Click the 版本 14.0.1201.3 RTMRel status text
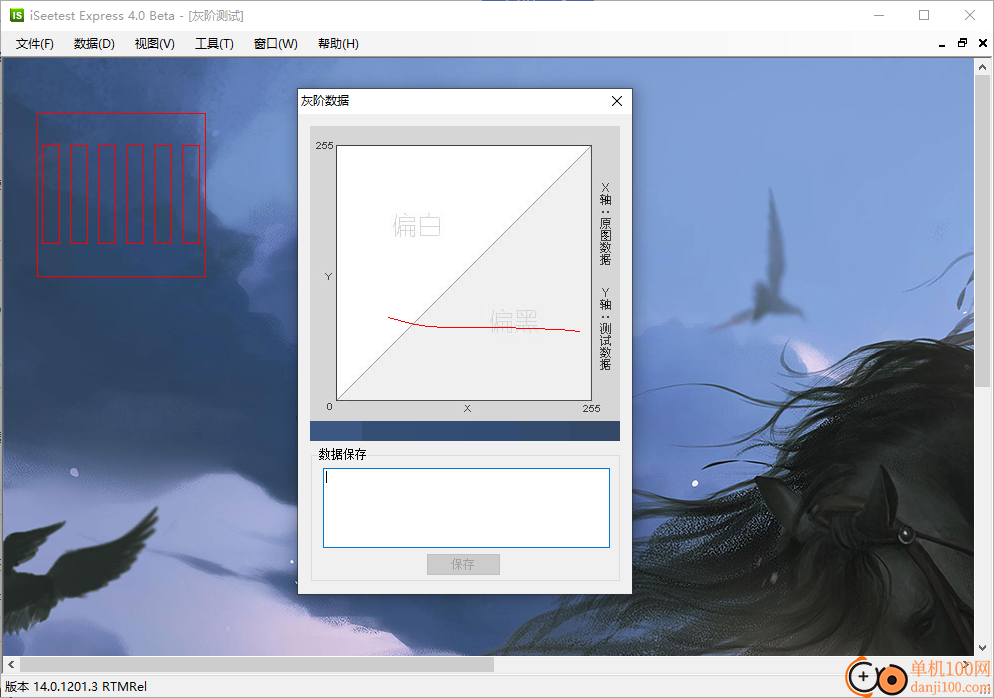Screen dimensions: 994x698 76,687
